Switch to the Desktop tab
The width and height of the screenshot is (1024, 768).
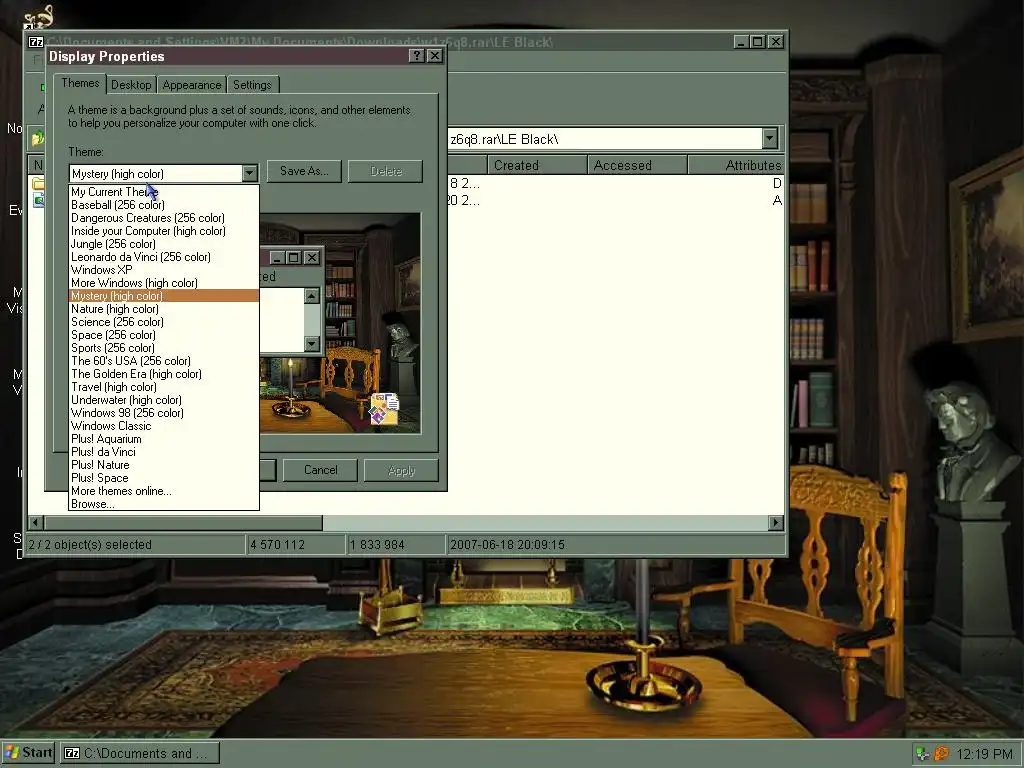coord(131,85)
